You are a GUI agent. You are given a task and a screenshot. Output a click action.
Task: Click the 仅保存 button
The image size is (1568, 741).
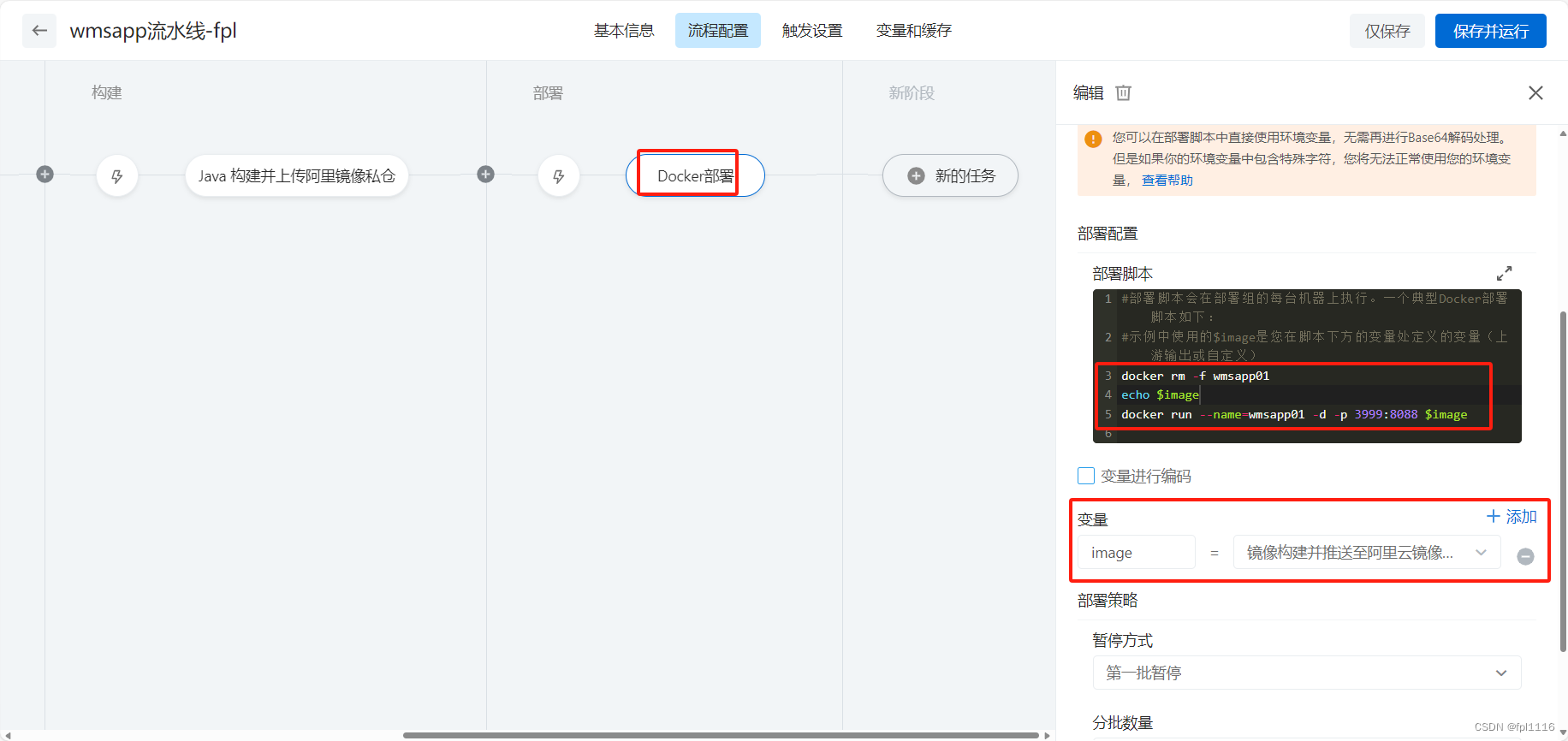click(1387, 31)
